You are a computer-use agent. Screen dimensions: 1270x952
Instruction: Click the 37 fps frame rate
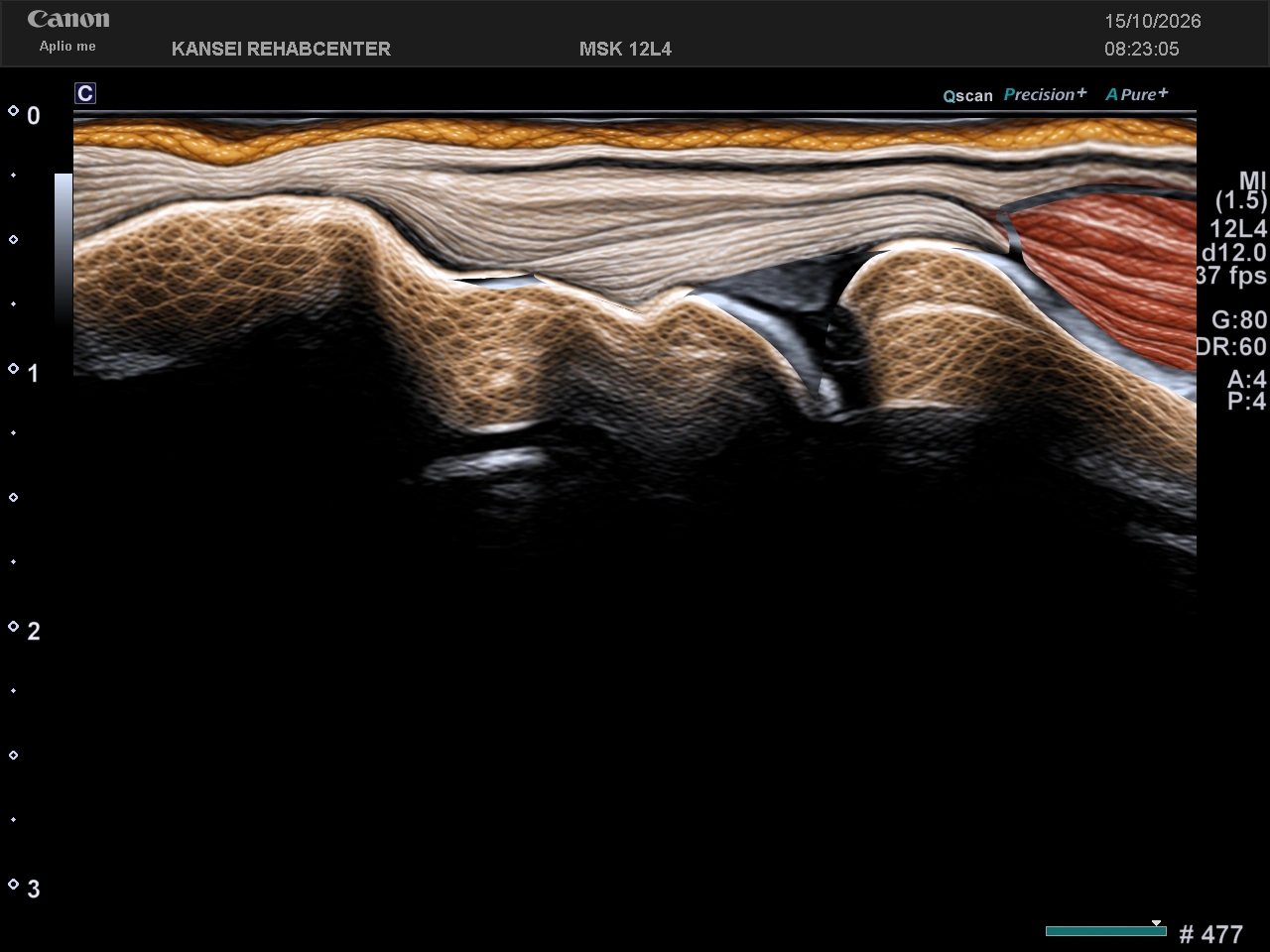1231,276
